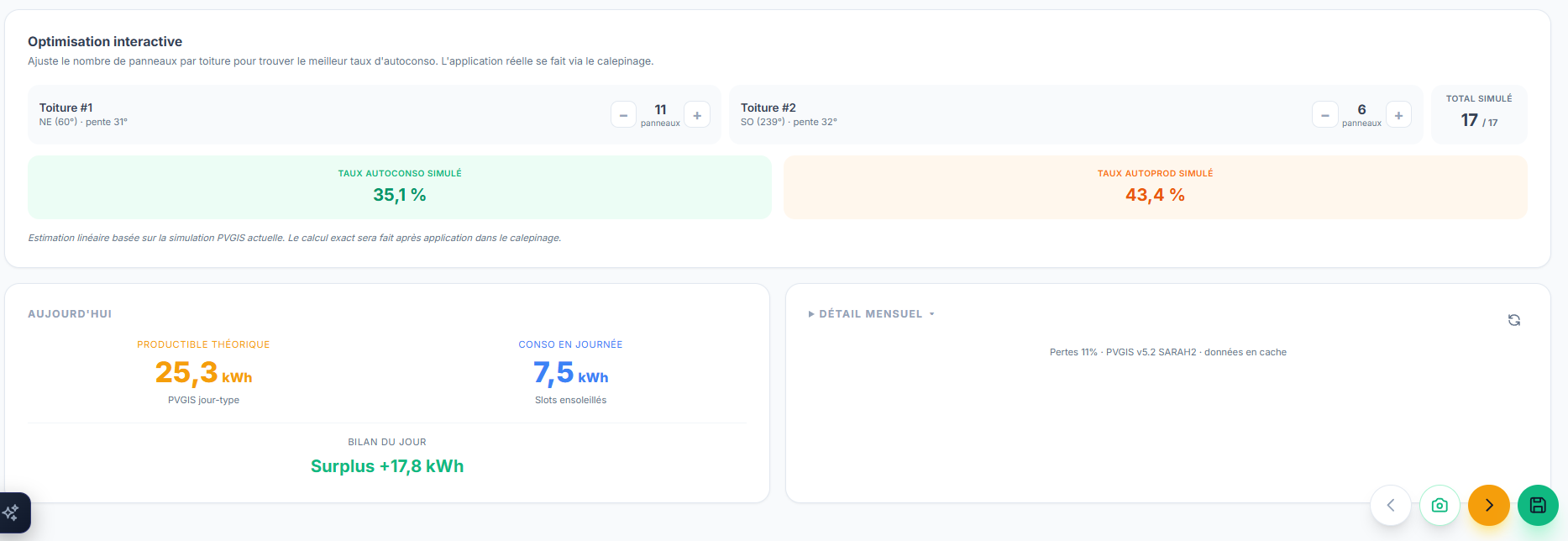Click the Détail mensuel section title
The width and height of the screenshot is (1568, 541).
870,314
